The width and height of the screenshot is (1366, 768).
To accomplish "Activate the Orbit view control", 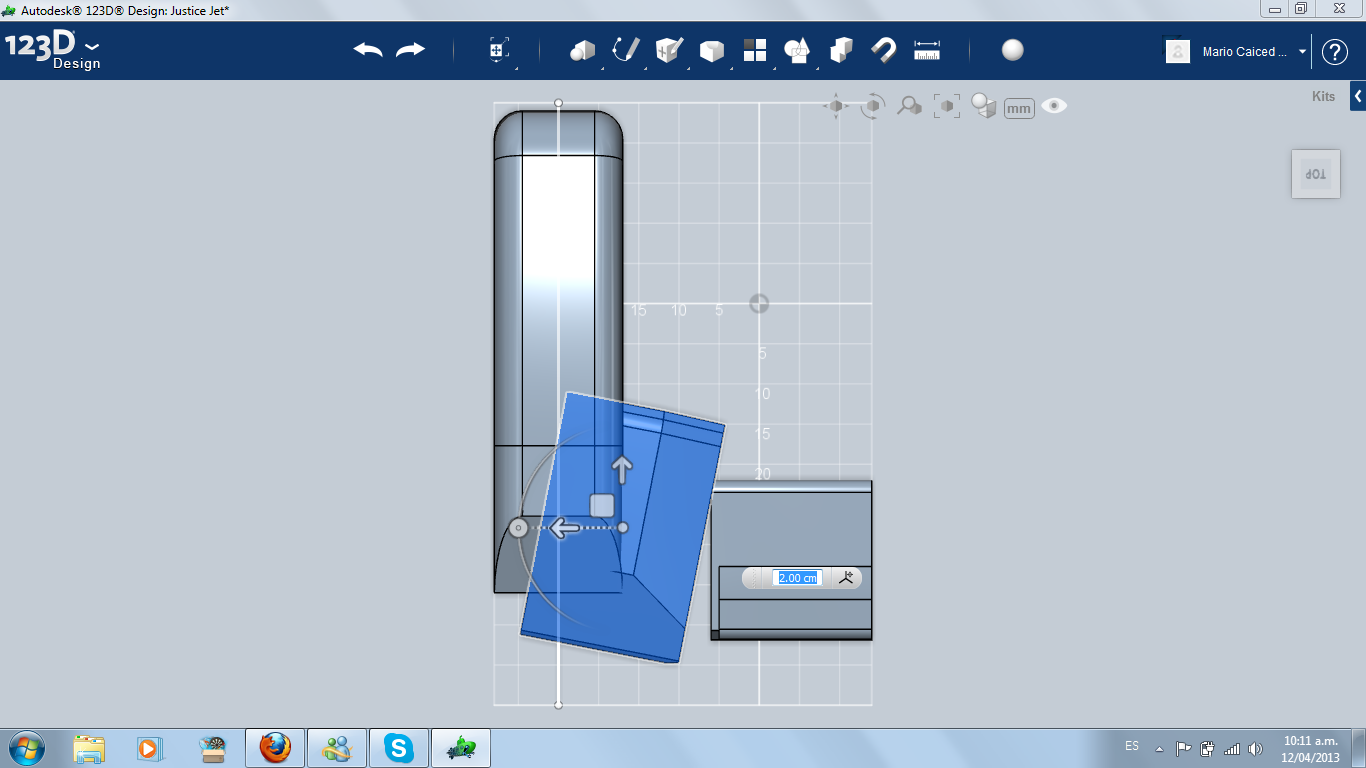I will (x=873, y=106).
